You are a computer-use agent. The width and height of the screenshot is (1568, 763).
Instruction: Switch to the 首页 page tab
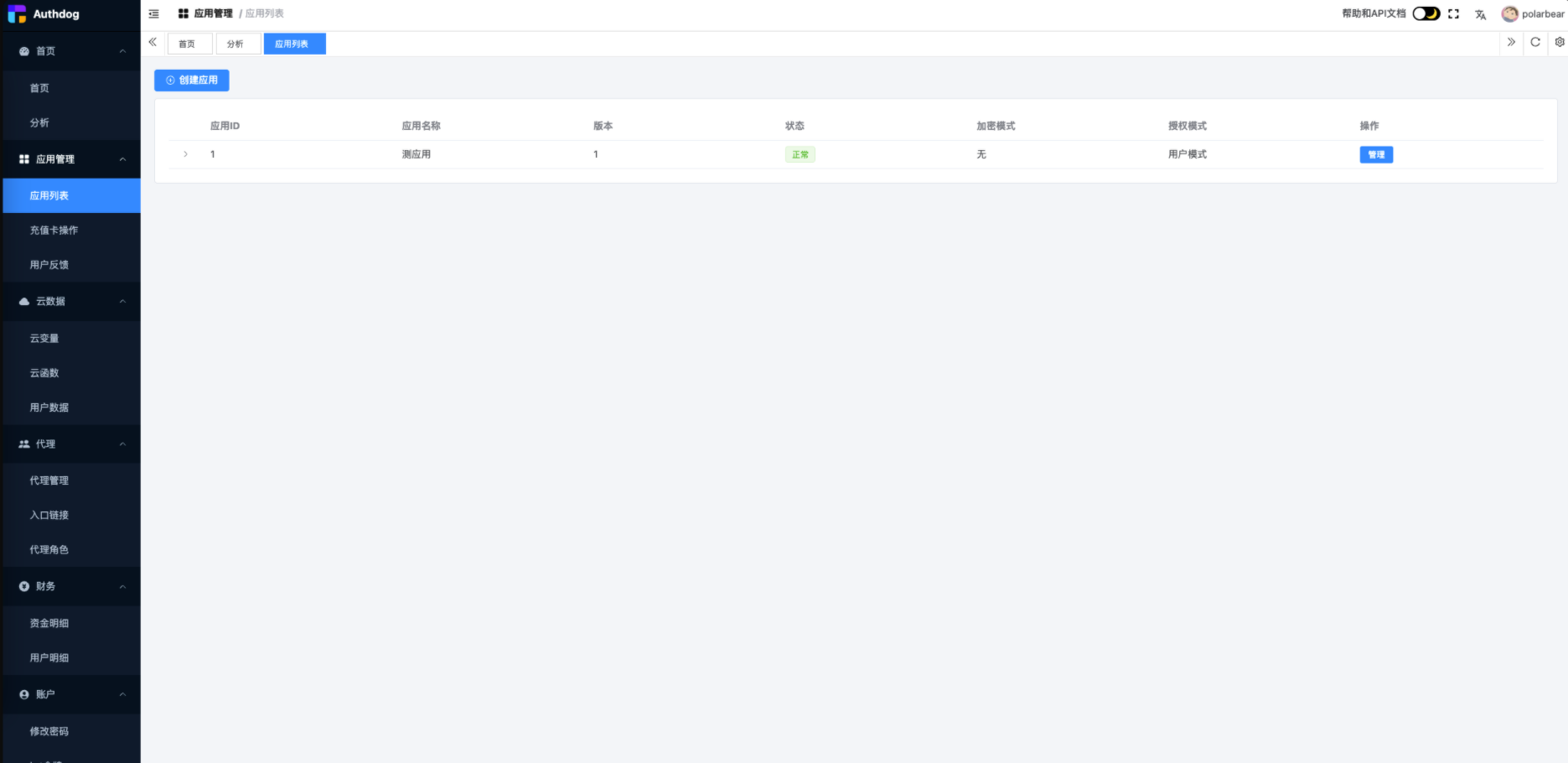pyautogui.click(x=189, y=44)
